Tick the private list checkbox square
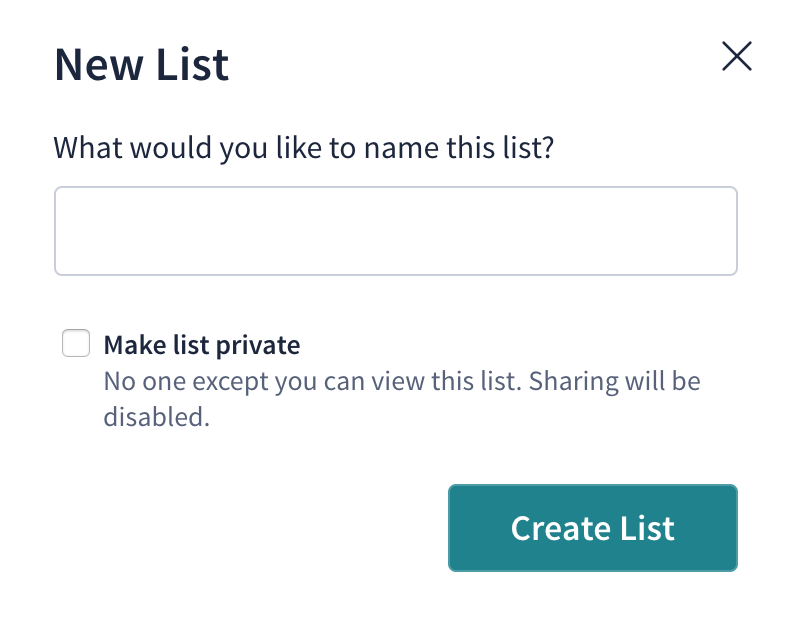This screenshot has width=790, height=628. (x=76, y=343)
